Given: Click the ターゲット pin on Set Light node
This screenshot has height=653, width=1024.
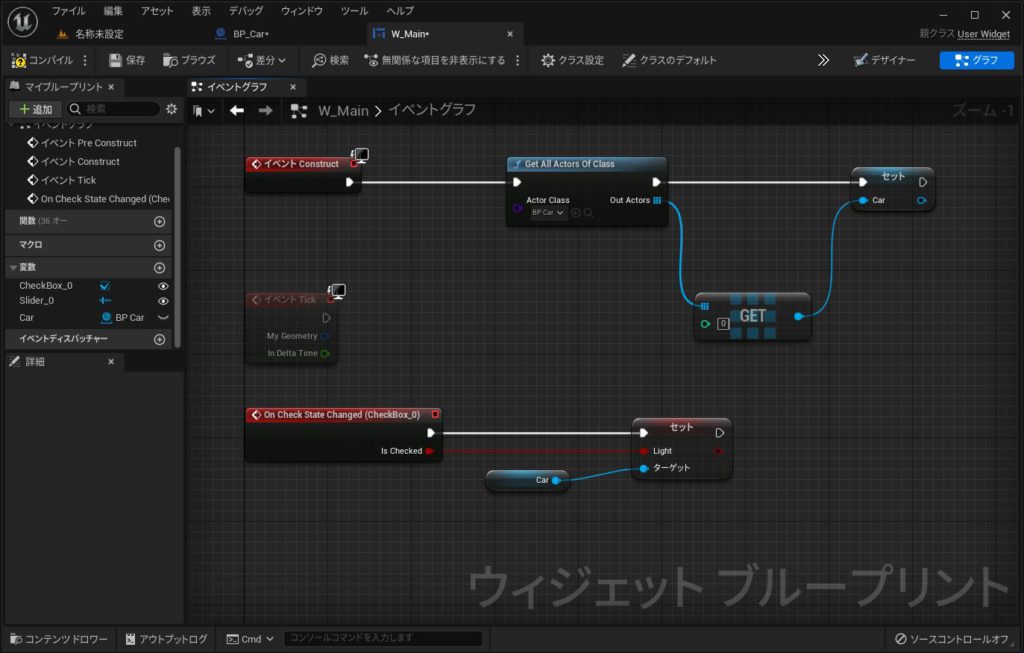Looking at the screenshot, I should click(644, 468).
